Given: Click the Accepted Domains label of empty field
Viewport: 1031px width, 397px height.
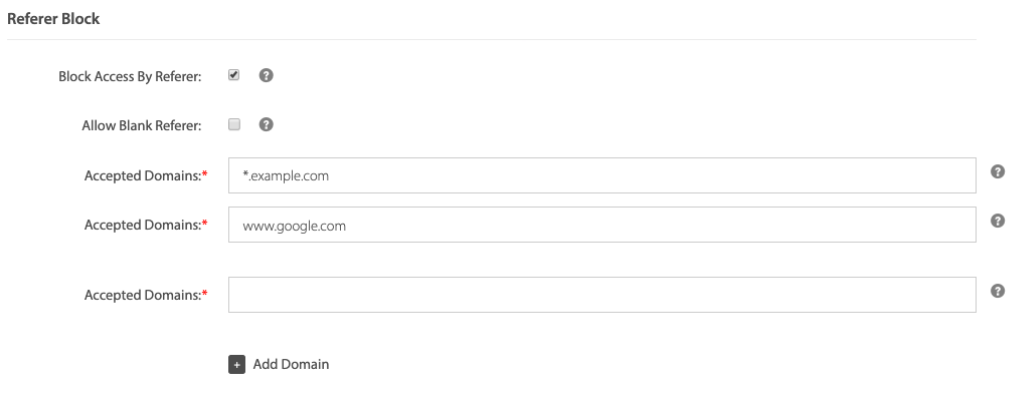Looking at the screenshot, I should pos(143,295).
